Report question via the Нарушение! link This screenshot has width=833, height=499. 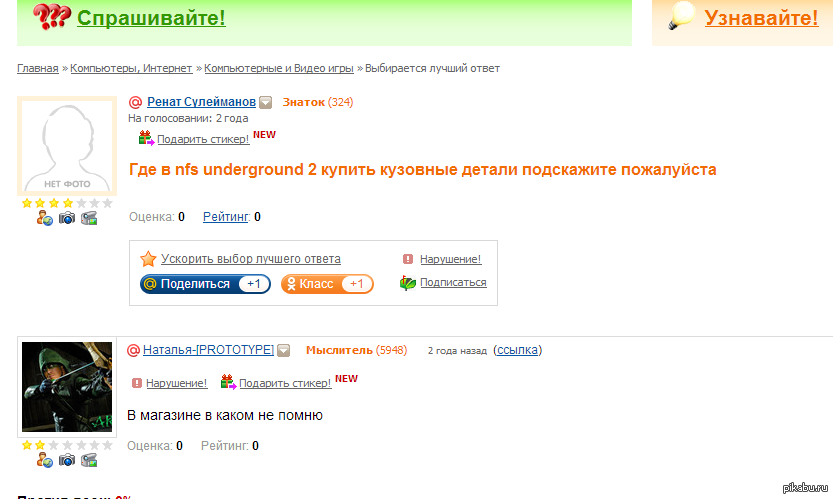[x=450, y=259]
